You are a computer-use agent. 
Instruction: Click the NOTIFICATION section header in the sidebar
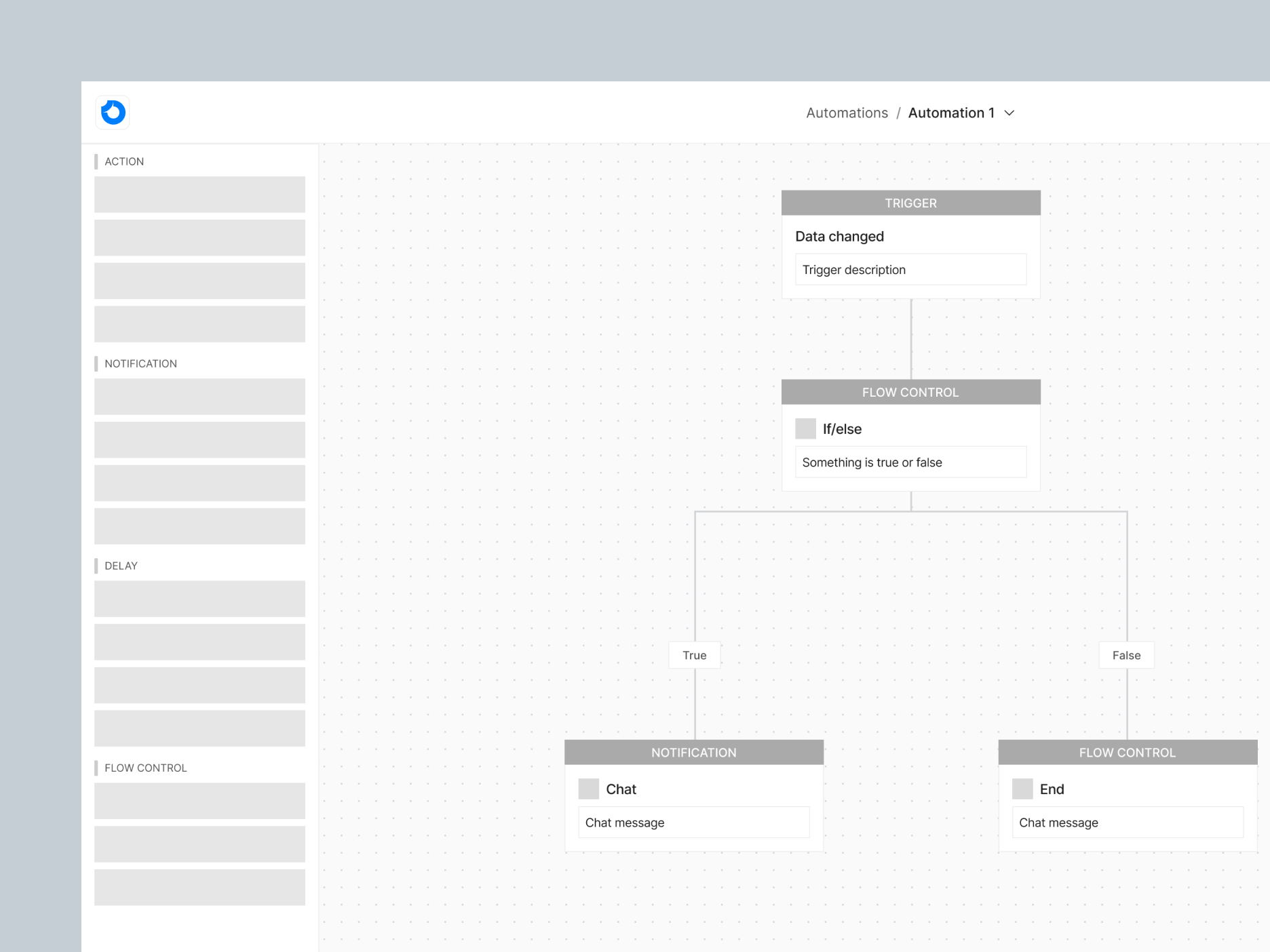(141, 363)
